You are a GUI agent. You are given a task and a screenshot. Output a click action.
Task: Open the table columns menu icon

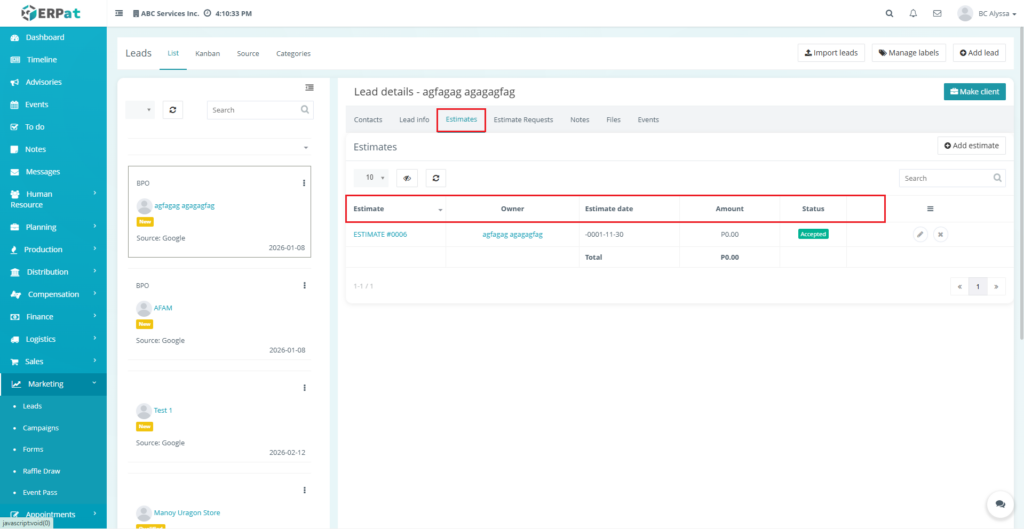click(930, 209)
